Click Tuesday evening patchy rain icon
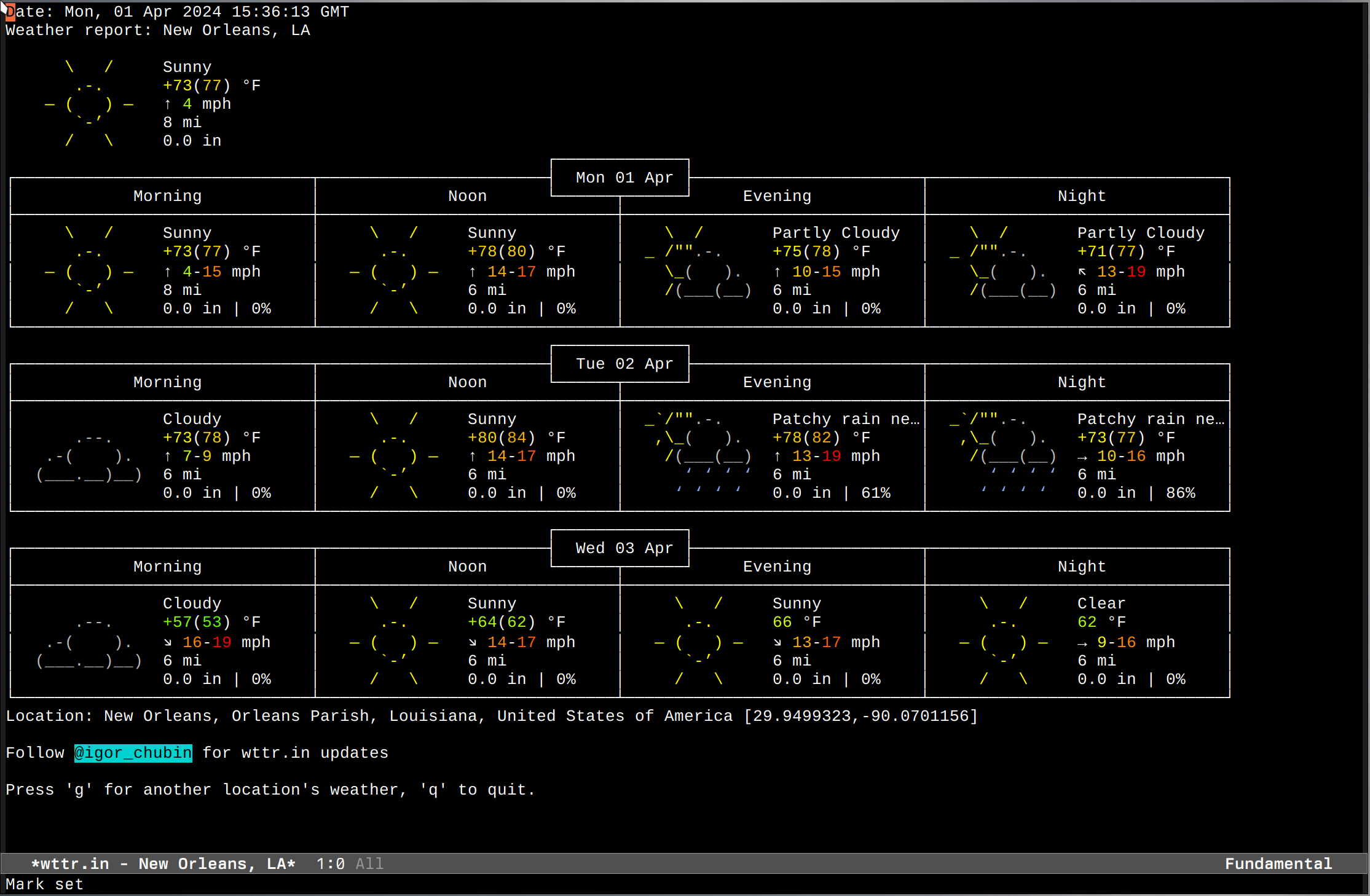Viewport: 1370px width, 896px height. (x=701, y=455)
